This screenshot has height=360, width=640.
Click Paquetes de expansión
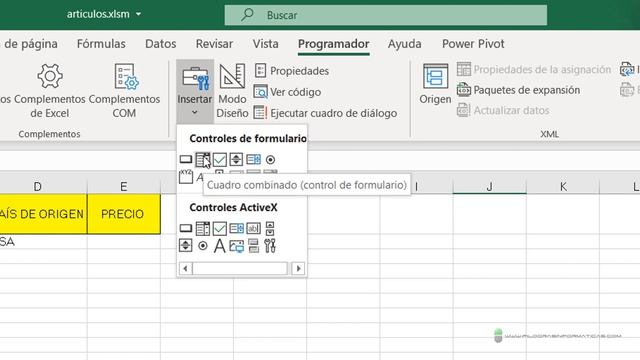(518, 90)
